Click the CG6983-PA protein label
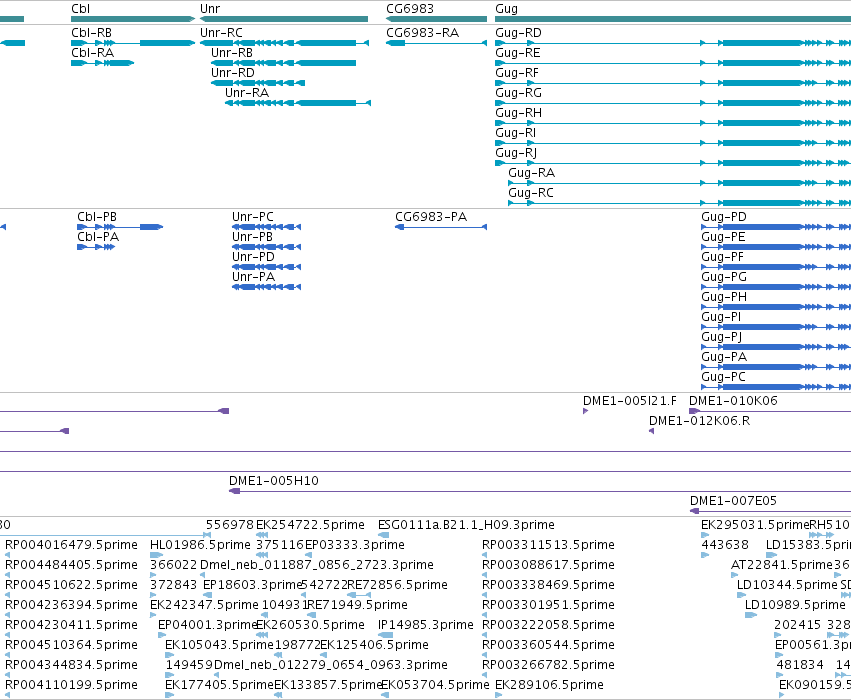The height and width of the screenshot is (700, 851). tap(431, 217)
